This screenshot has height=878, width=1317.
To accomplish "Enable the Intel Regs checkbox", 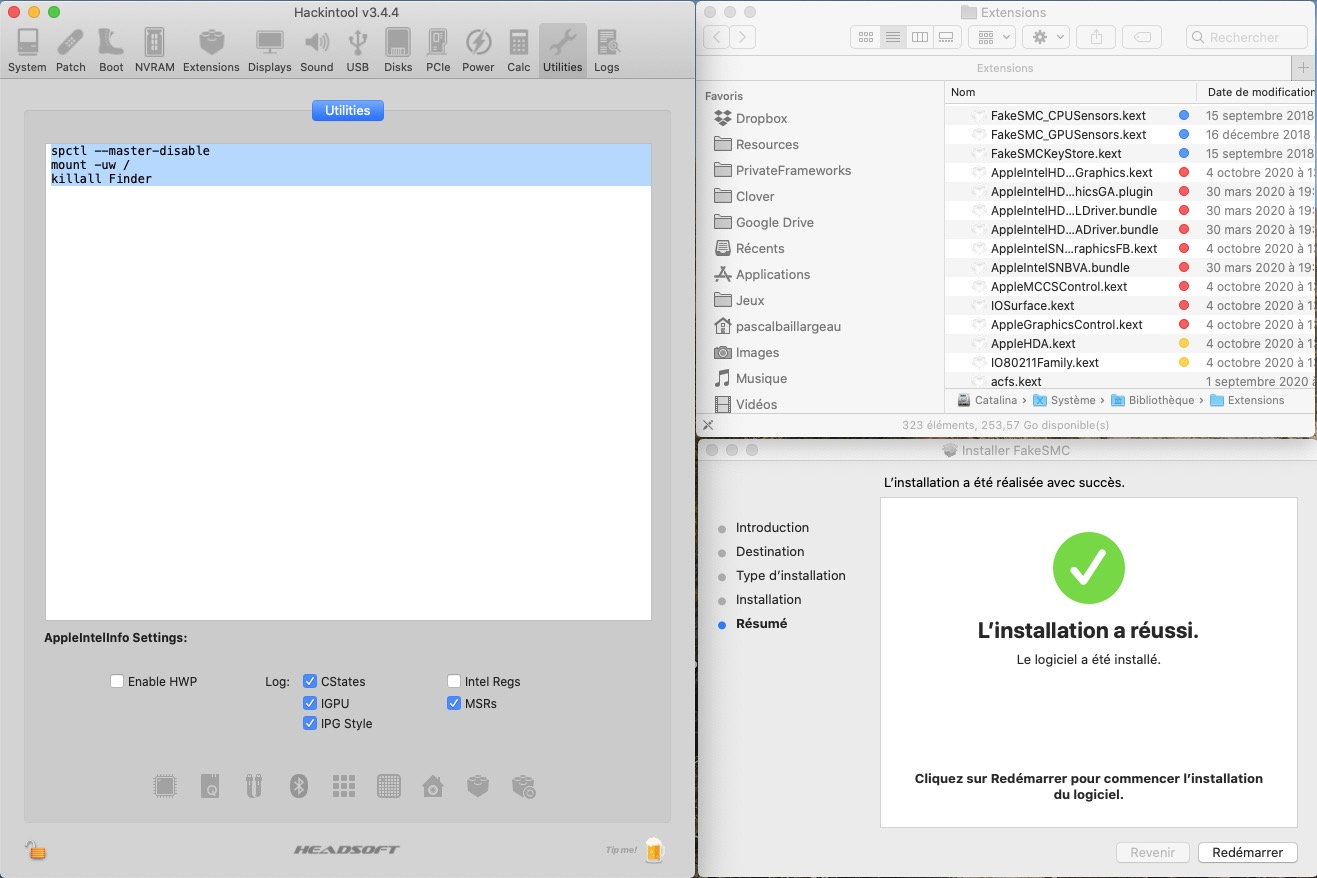I will 454,681.
